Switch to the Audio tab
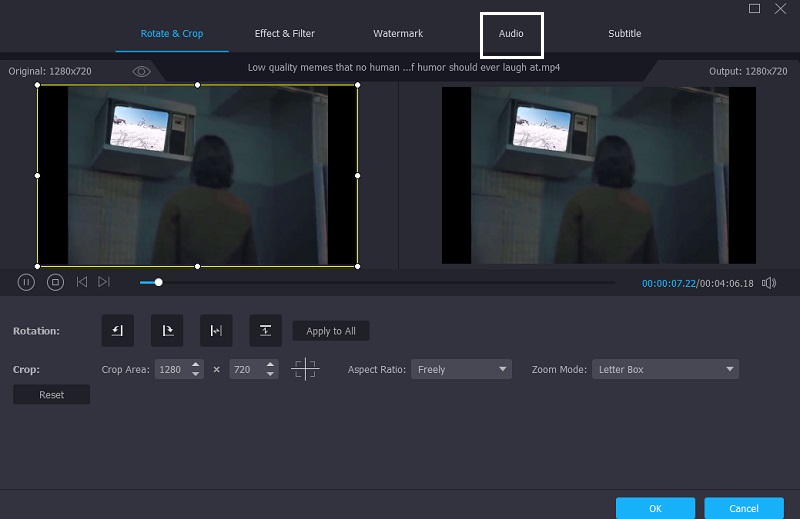Screen dimensions: 800x519 coord(511,34)
